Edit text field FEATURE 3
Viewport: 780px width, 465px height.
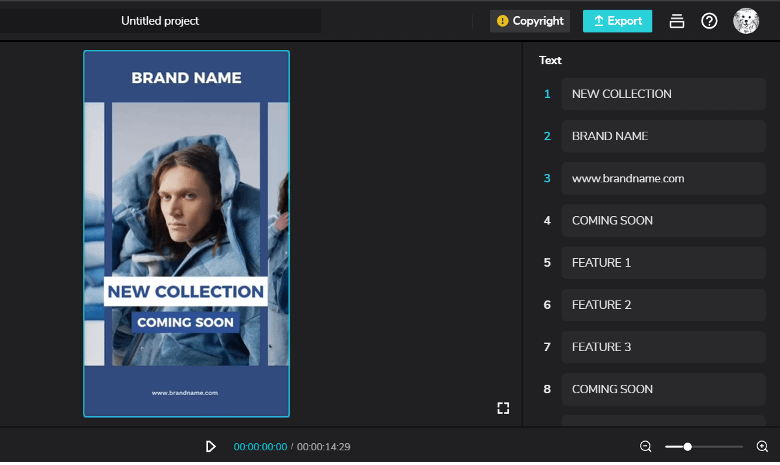point(664,347)
